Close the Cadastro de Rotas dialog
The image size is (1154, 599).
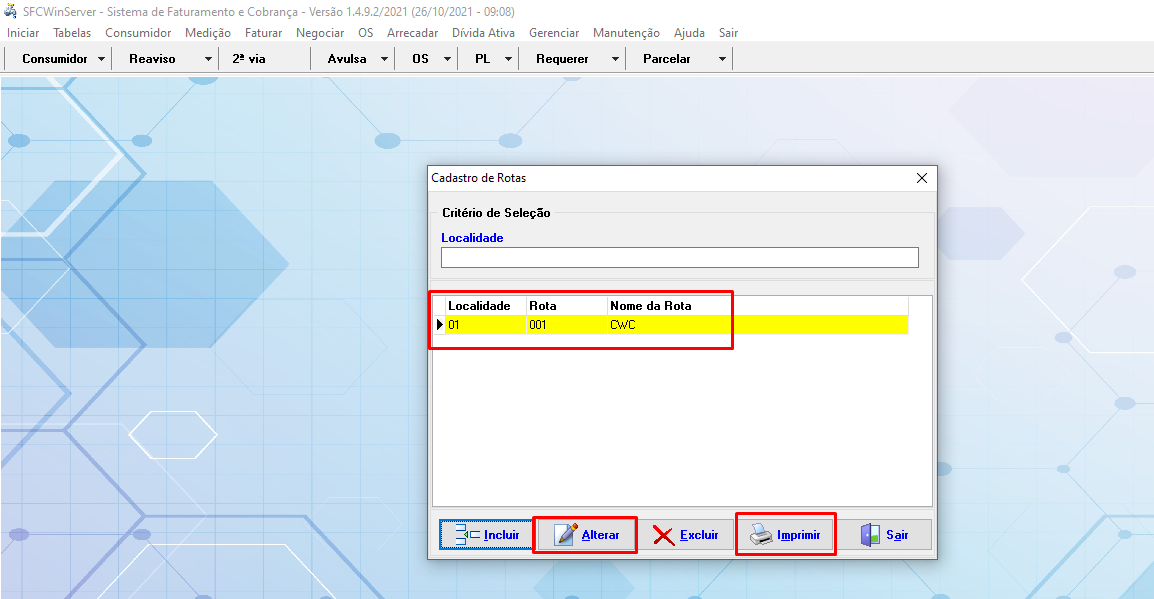(921, 178)
